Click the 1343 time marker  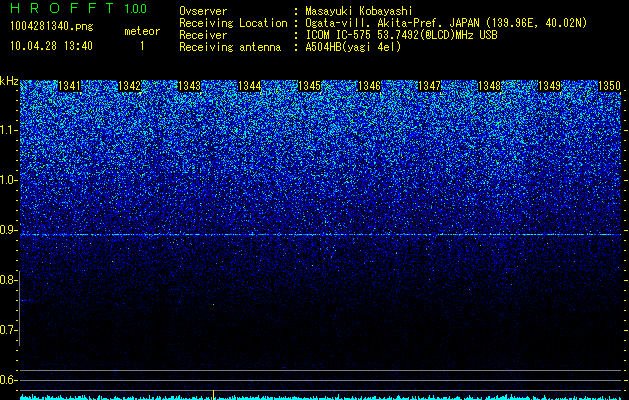coord(189,86)
